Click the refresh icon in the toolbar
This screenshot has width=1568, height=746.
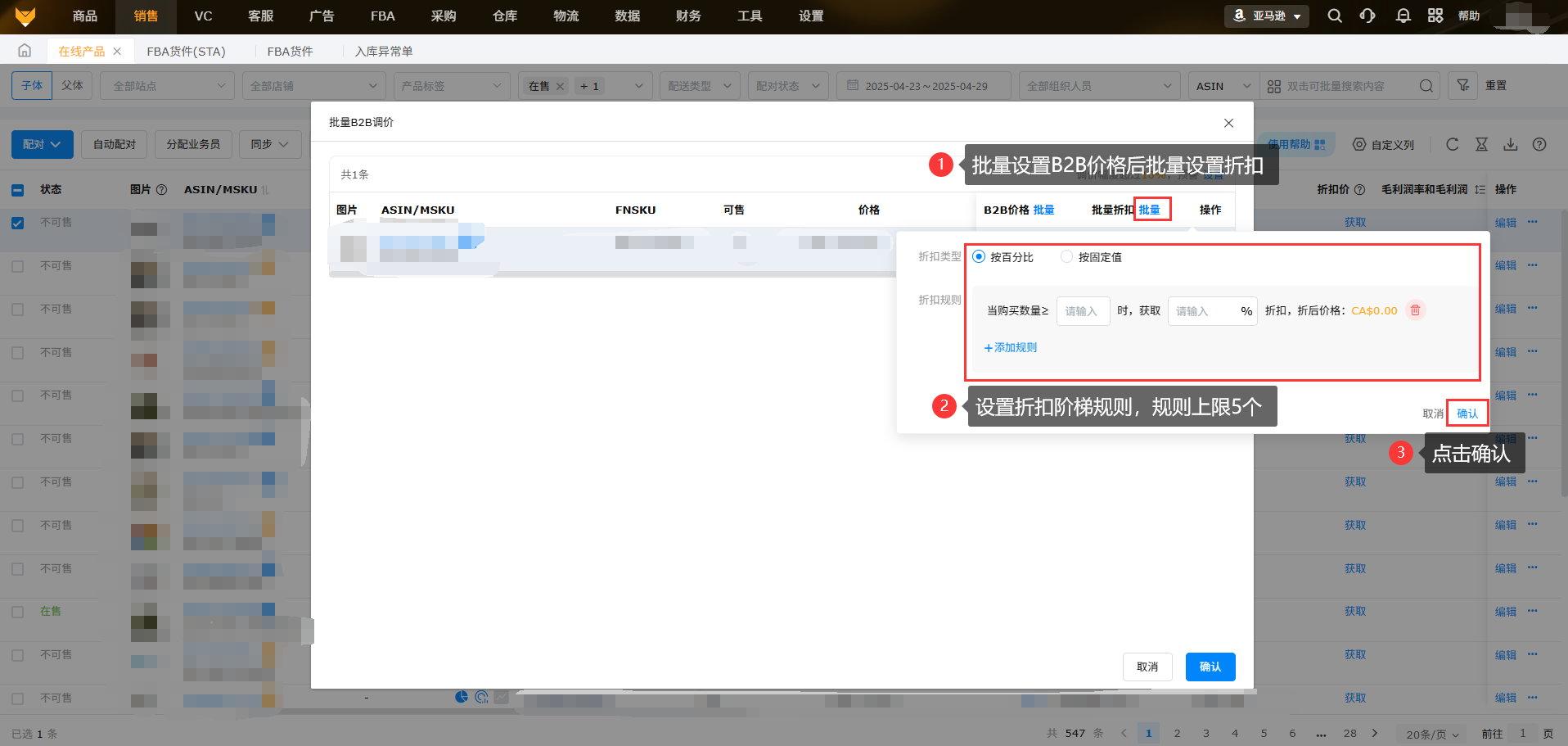(x=1453, y=144)
